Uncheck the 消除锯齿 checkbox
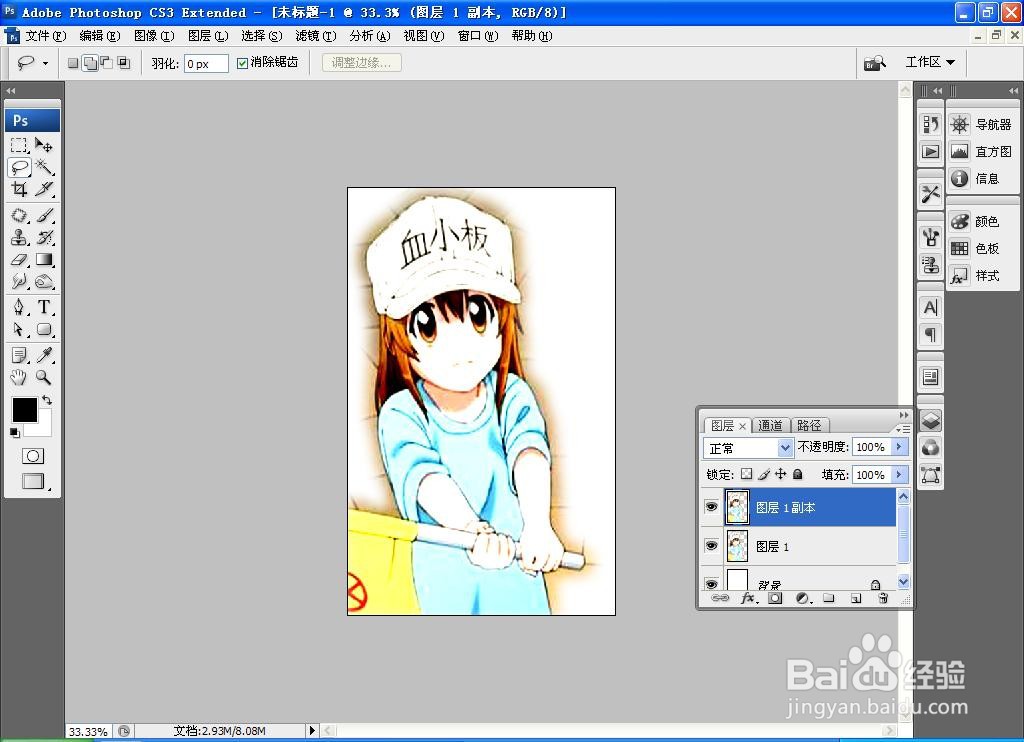1024x742 pixels. (x=242, y=63)
